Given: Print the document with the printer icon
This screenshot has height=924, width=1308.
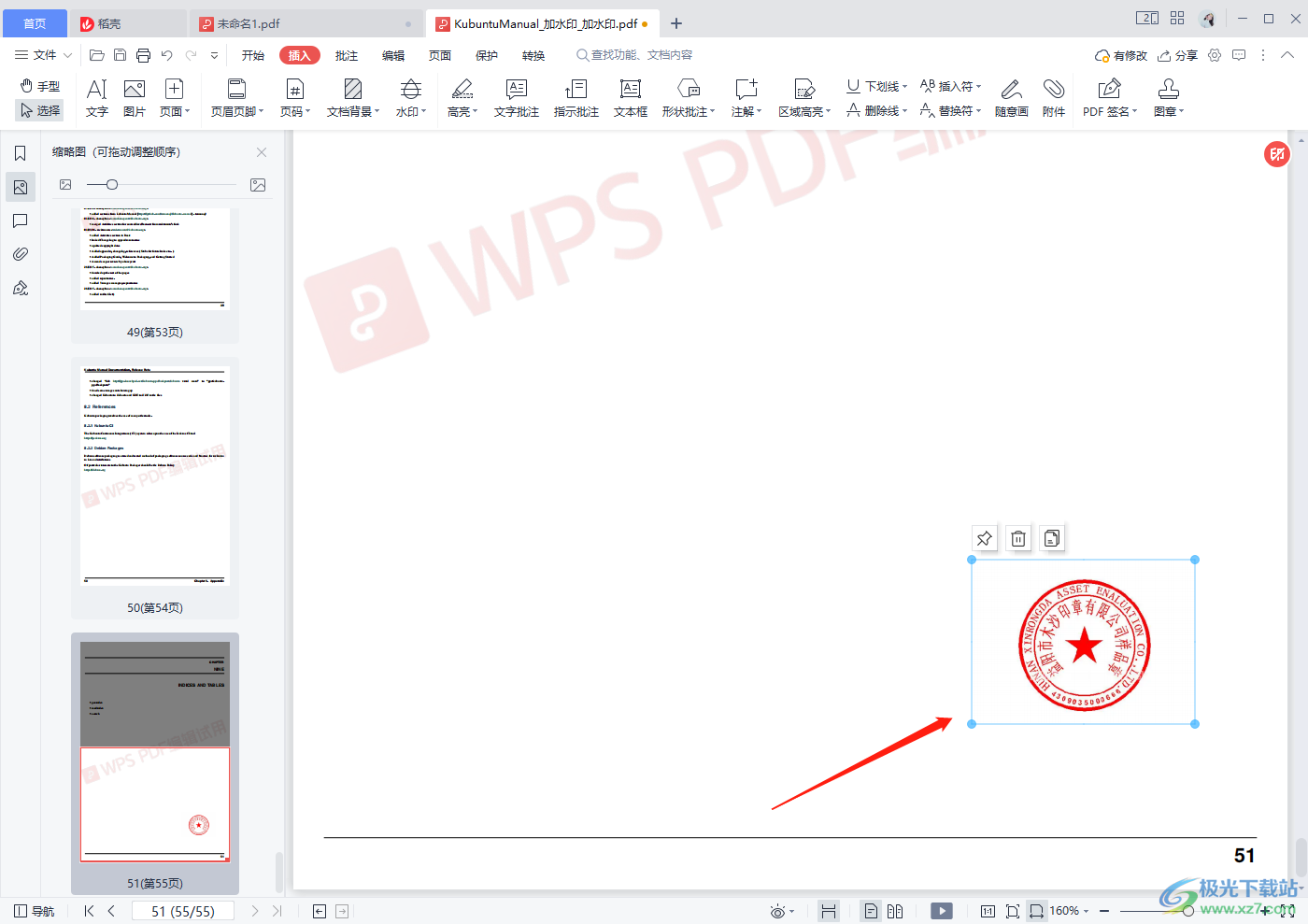Looking at the screenshot, I should (143, 55).
